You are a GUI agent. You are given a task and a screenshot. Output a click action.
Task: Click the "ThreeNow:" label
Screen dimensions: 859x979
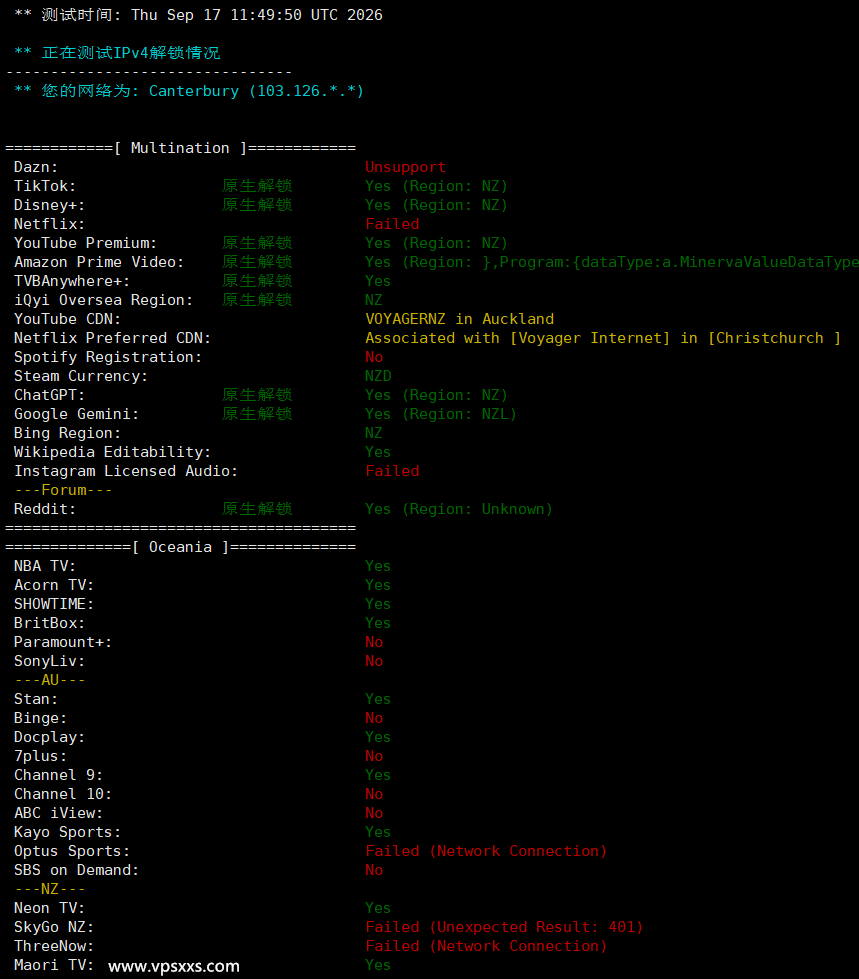(54, 947)
